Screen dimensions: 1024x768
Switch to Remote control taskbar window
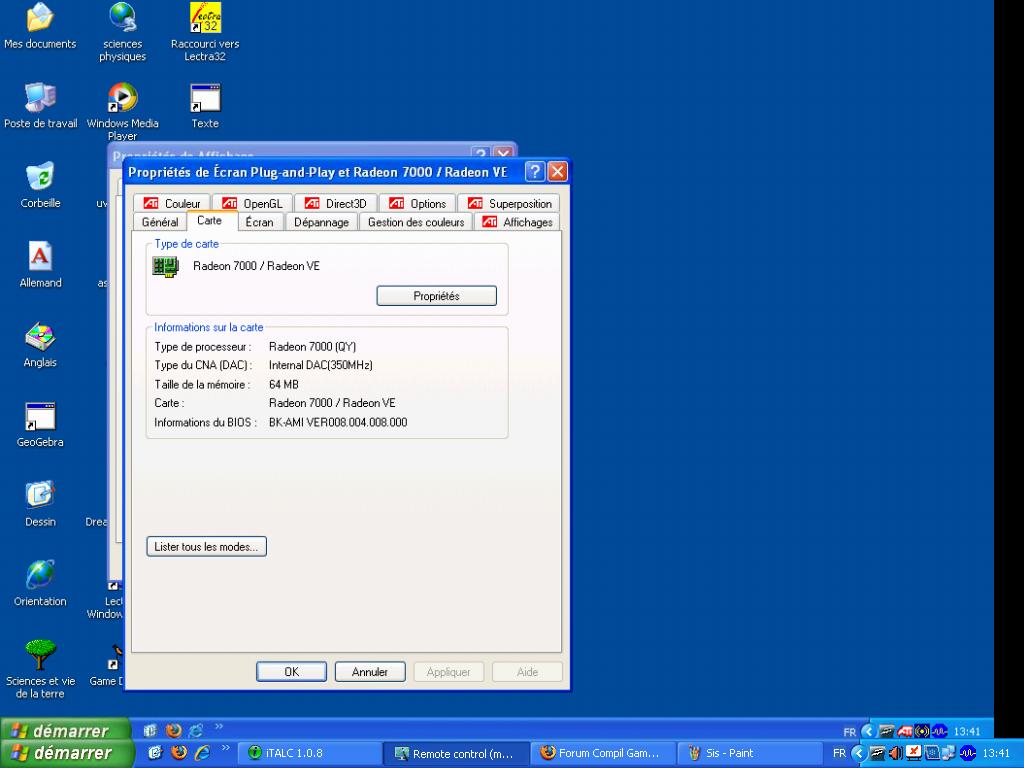tap(455, 753)
